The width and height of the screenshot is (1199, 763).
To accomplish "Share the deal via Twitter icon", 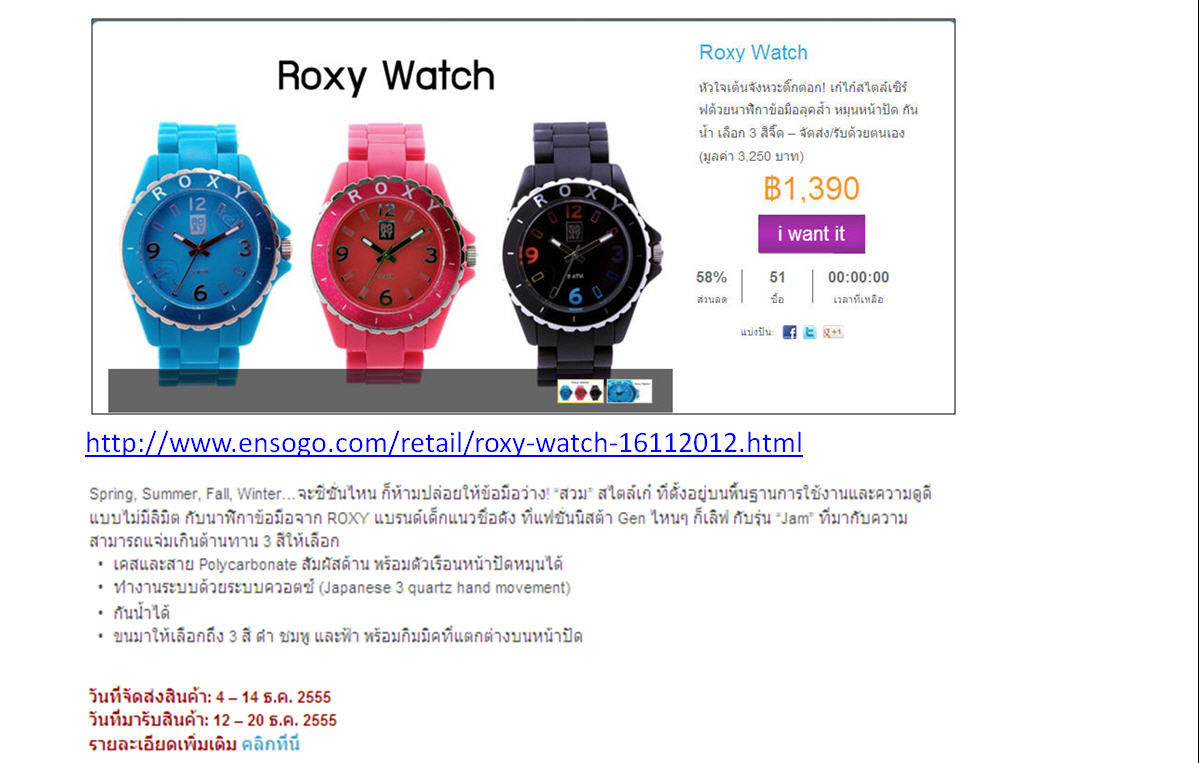I will (809, 332).
